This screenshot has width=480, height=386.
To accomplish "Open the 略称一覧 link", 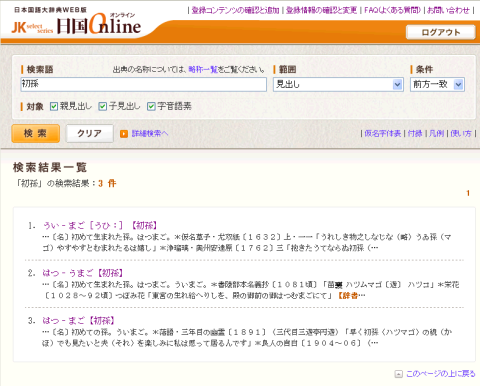I will click(x=203, y=69).
